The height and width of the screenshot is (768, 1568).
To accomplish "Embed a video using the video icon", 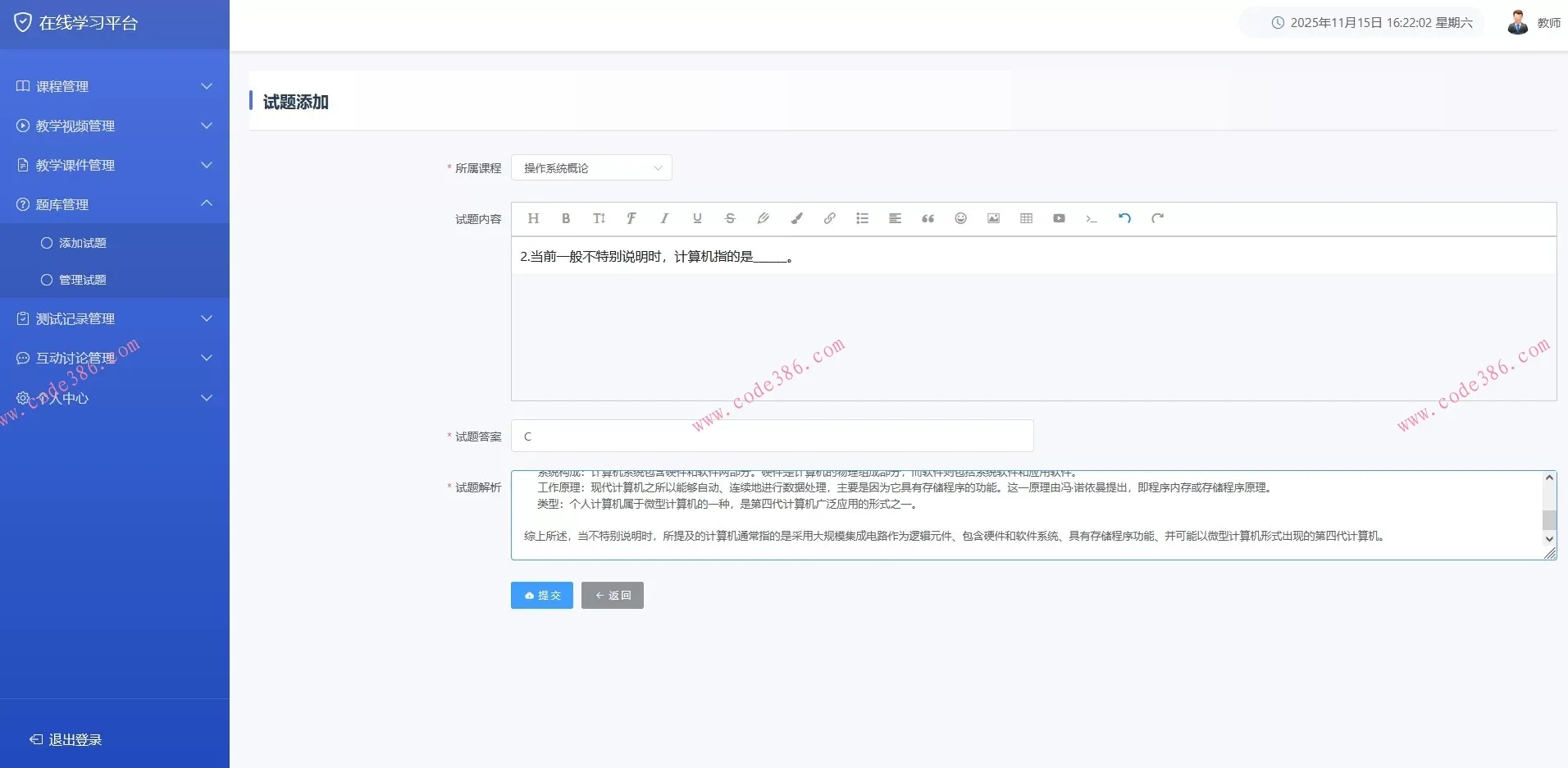I will pyautogui.click(x=1059, y=218).
